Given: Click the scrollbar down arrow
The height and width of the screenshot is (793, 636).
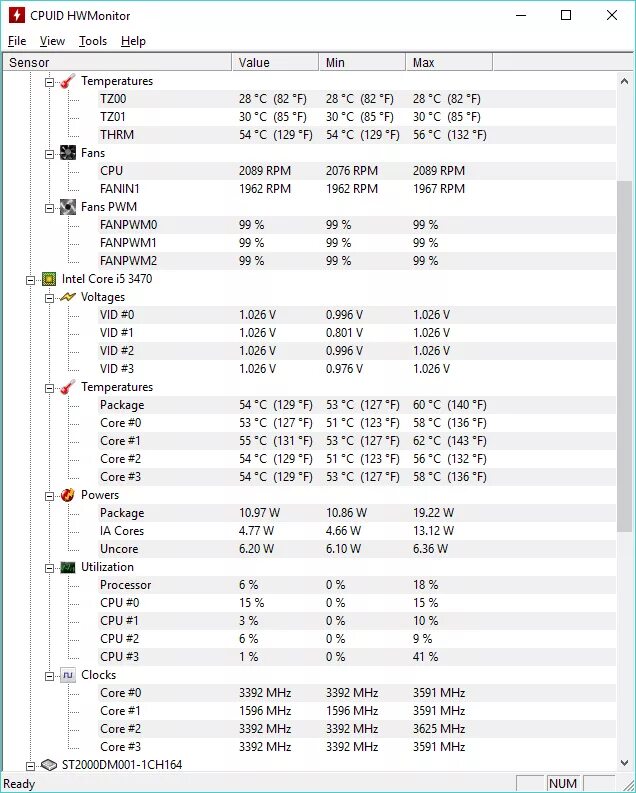Looking at the screenshot, I should tap(624, 763).
